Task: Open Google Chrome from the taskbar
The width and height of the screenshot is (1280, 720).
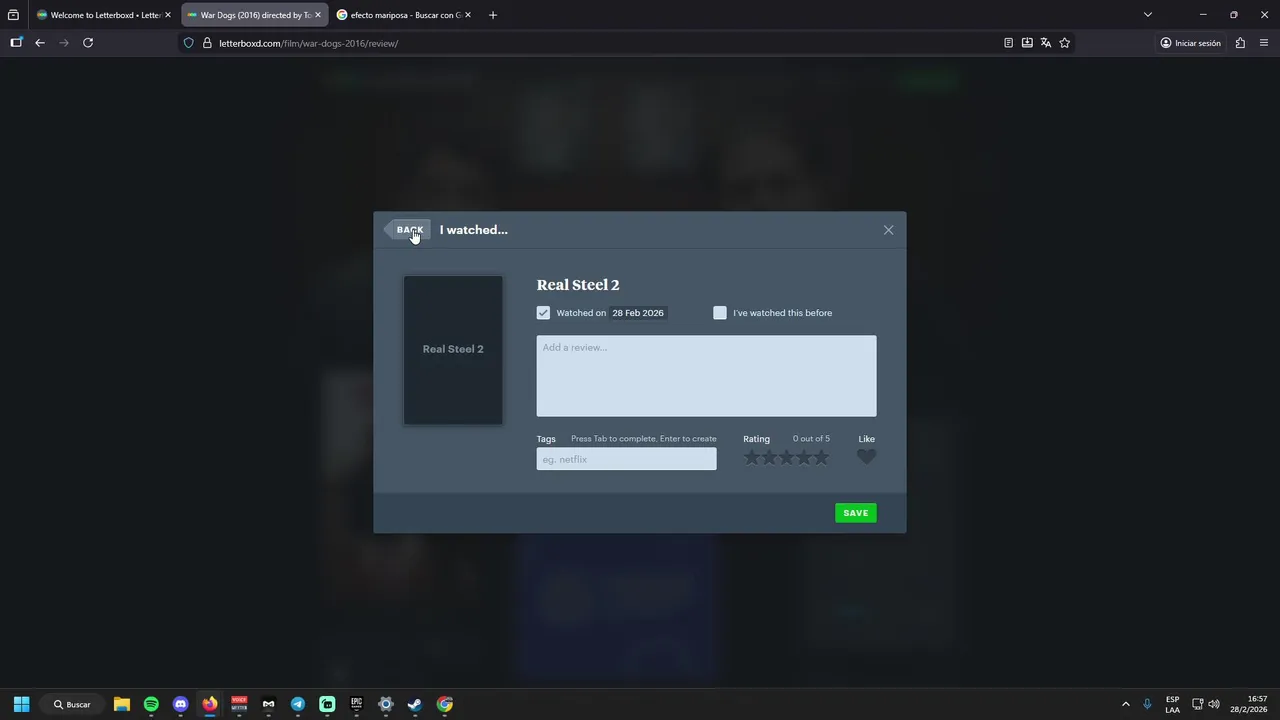Action: coord(444,704)
